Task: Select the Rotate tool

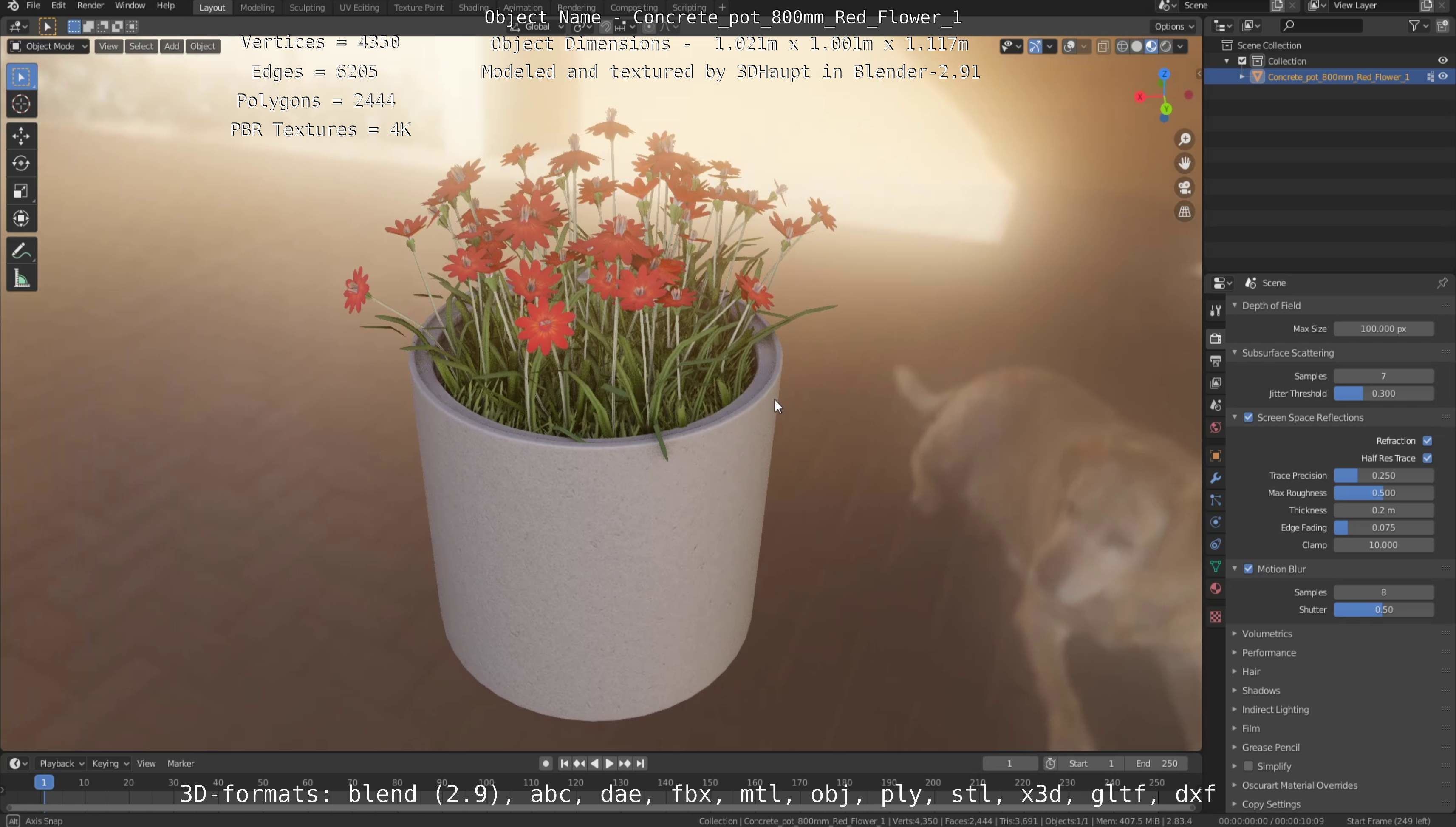Action: point(22,164)
